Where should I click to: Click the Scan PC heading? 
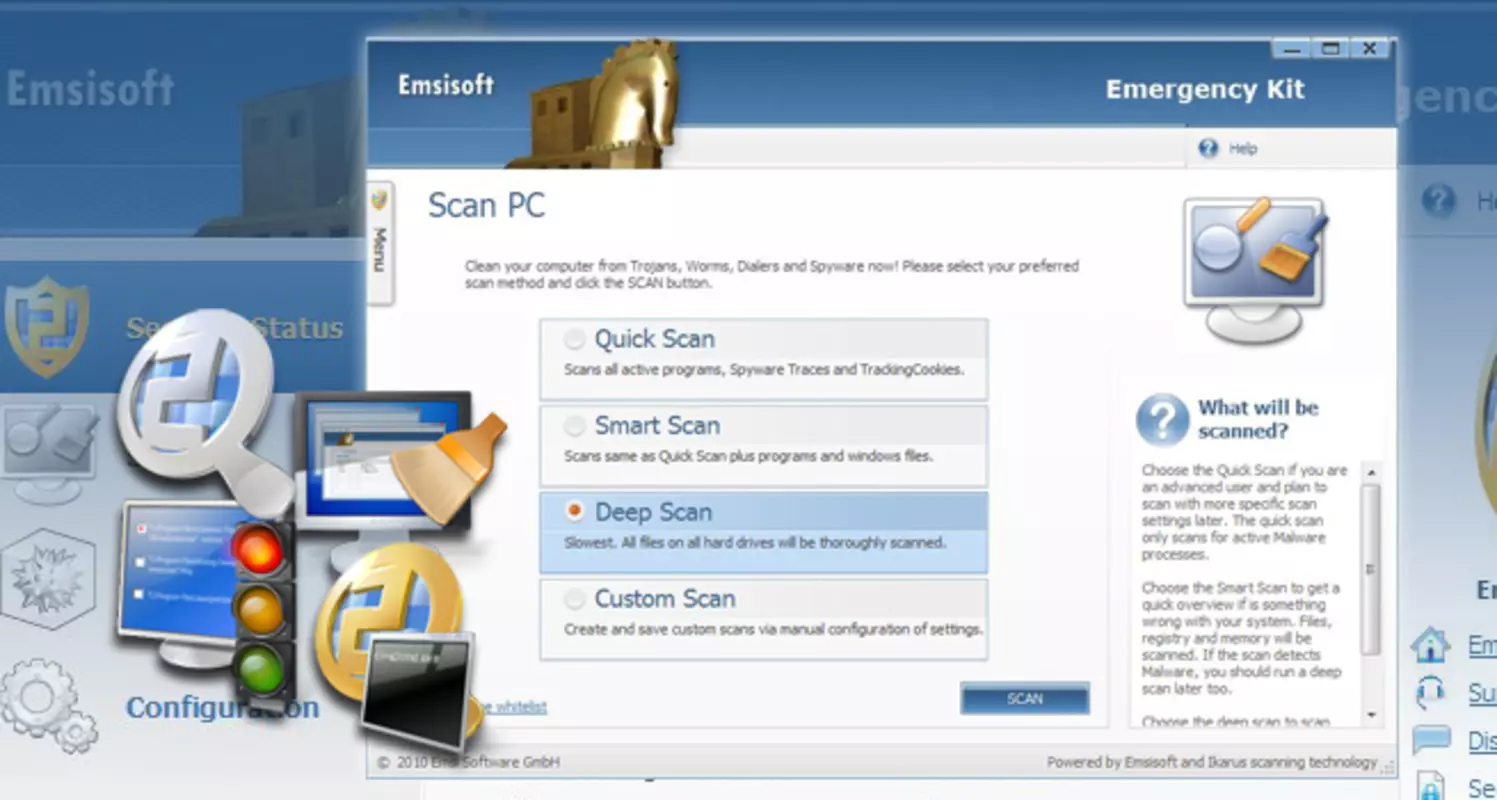[487, 206]
